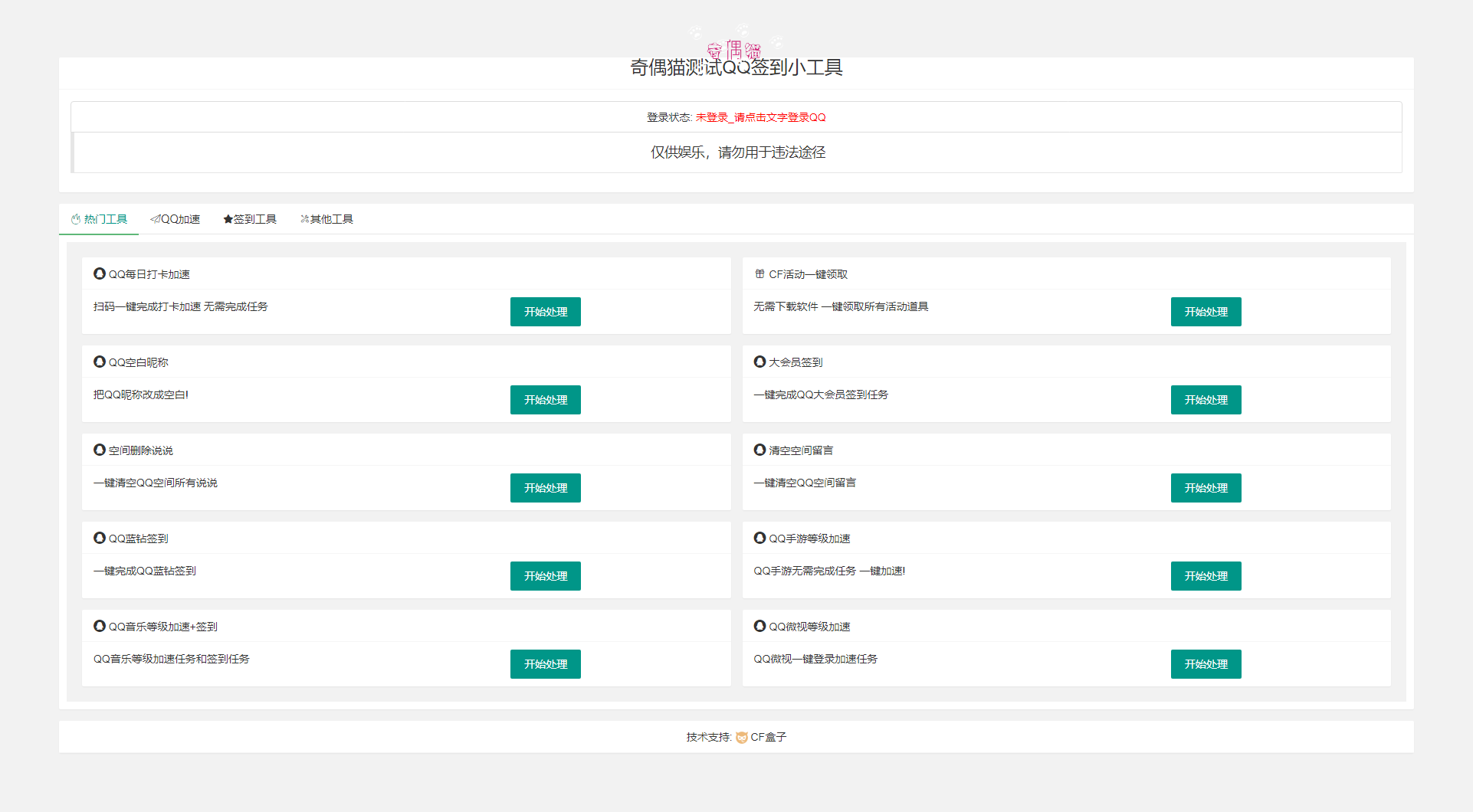Screen dimensions: 1473x812
Task: Click the description QQ音乐等级加速任务和签到任务
Action: (172, 659)
